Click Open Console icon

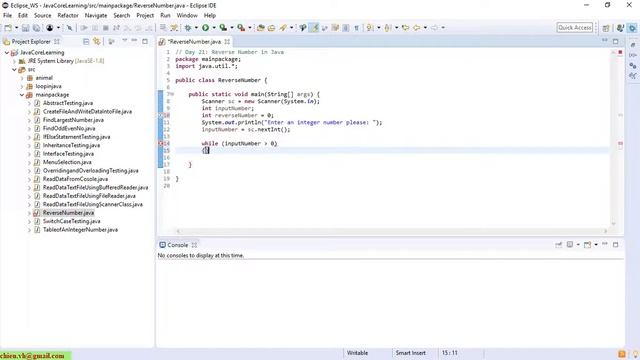(587, 244)
